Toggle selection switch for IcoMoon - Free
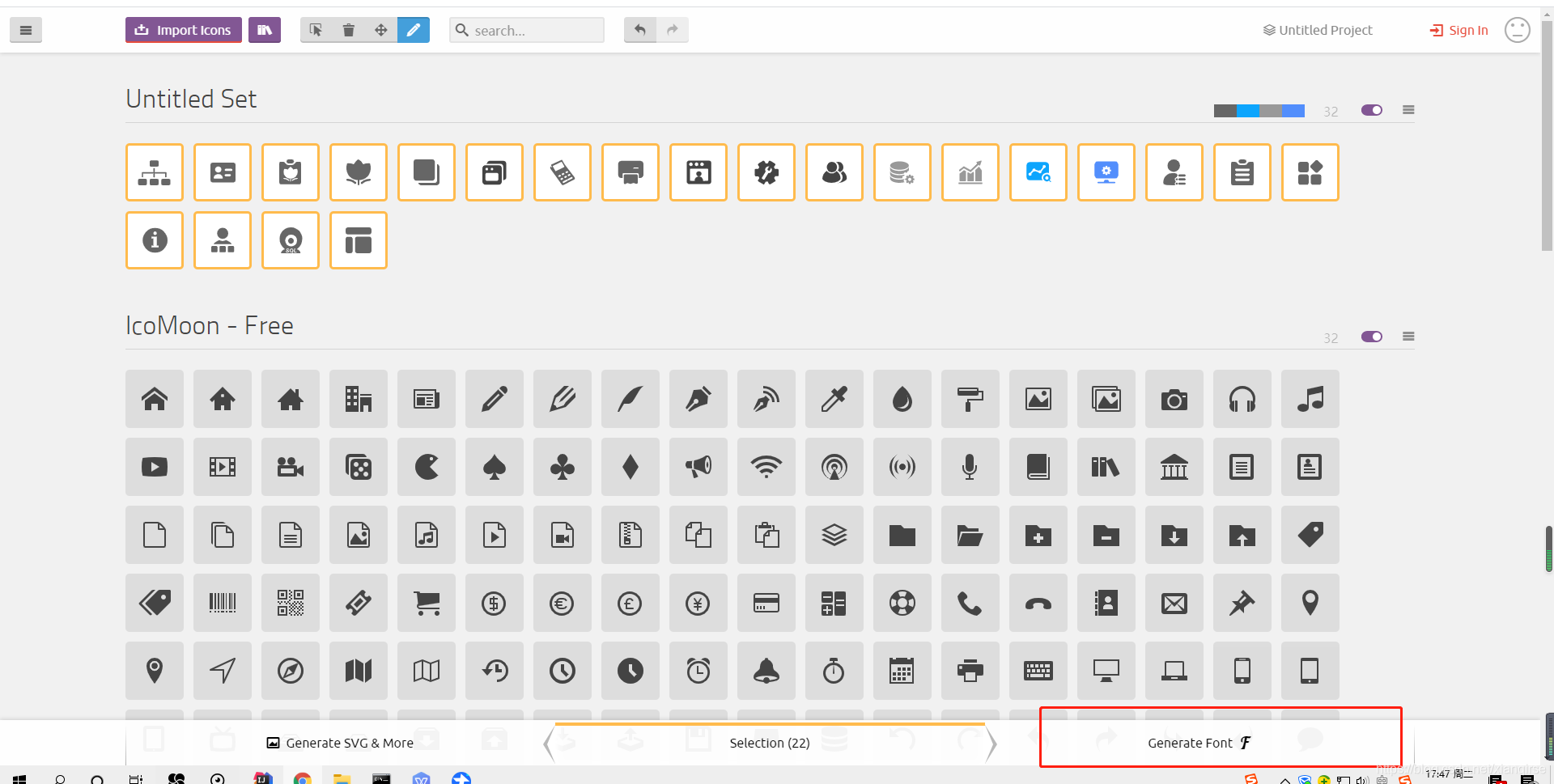This screenshot has height=784, width=1554. tap(1372, 337)
